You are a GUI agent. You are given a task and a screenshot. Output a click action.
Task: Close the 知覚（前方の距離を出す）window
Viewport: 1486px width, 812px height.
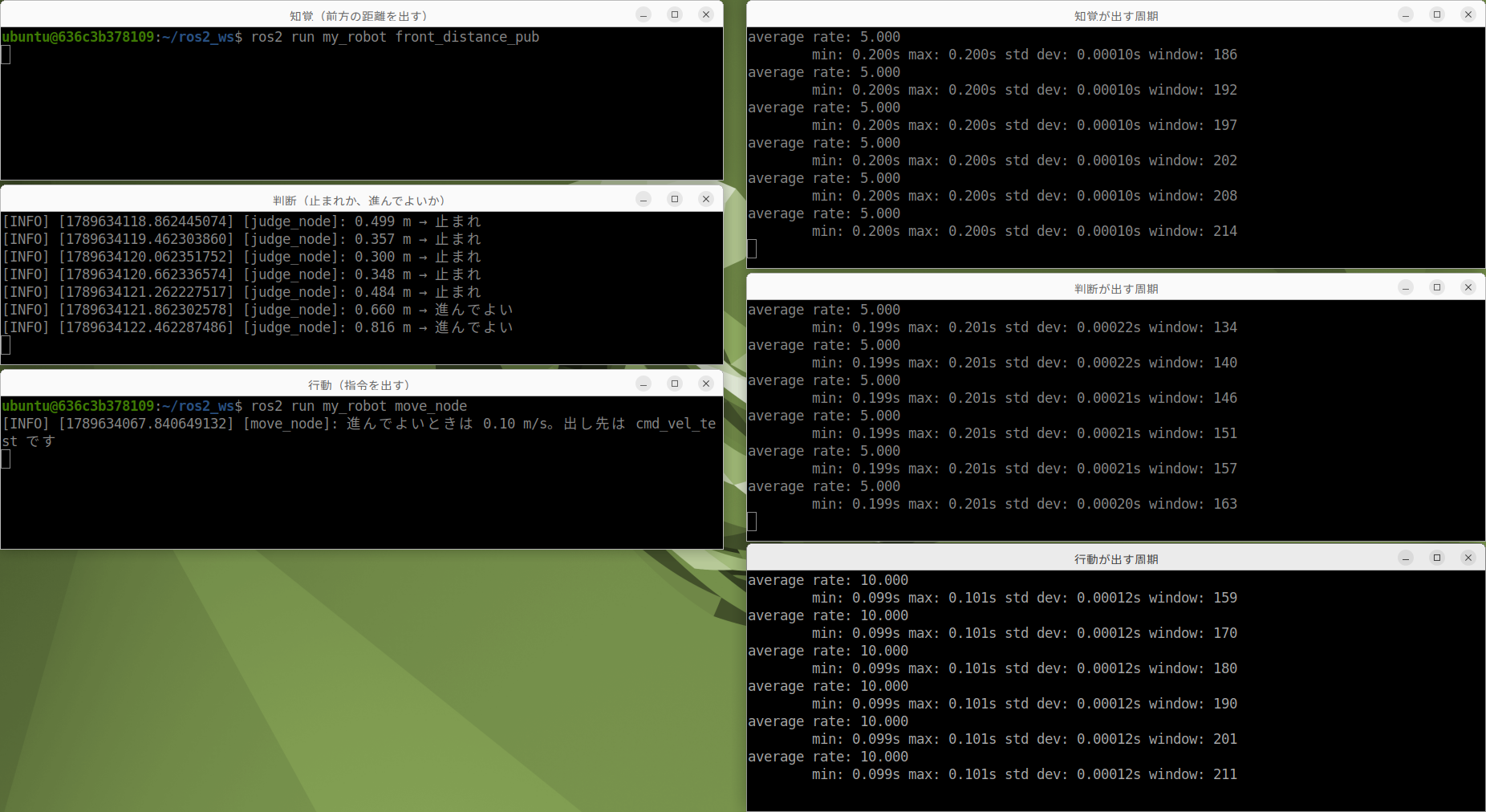706,14
